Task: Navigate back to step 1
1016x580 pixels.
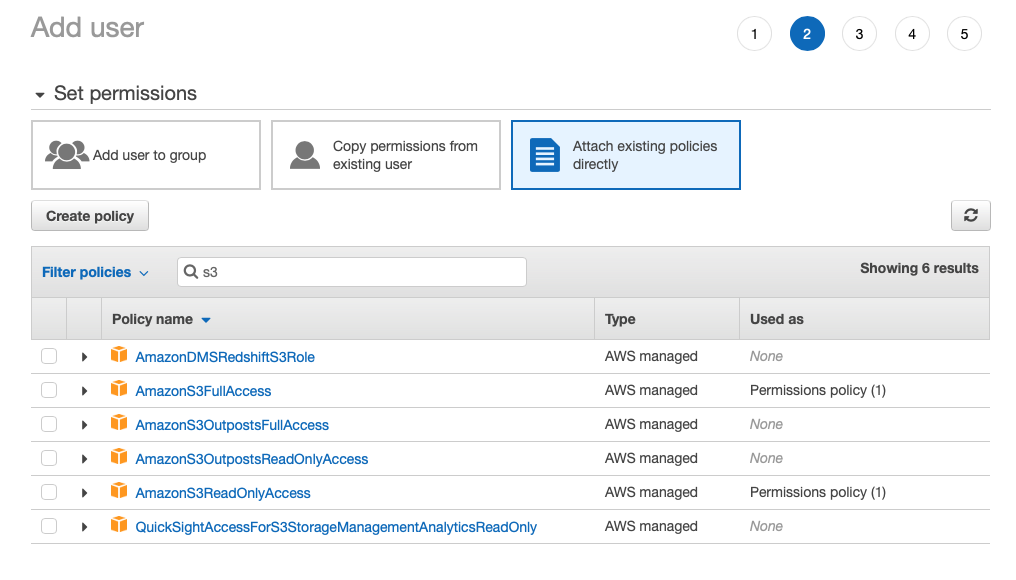Action: tap(754, 33)
